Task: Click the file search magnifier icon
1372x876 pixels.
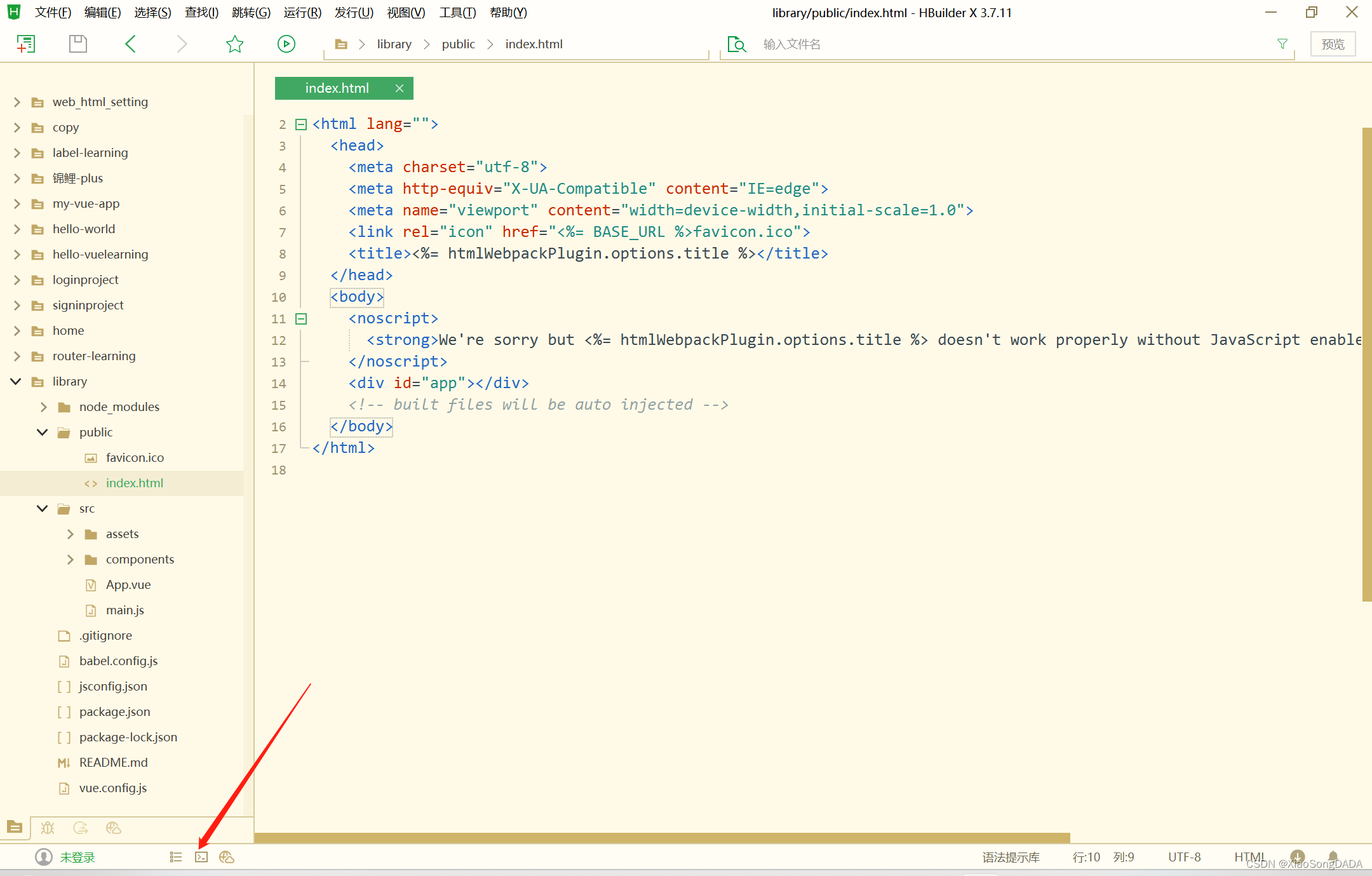Action: [x=736, y=44]
